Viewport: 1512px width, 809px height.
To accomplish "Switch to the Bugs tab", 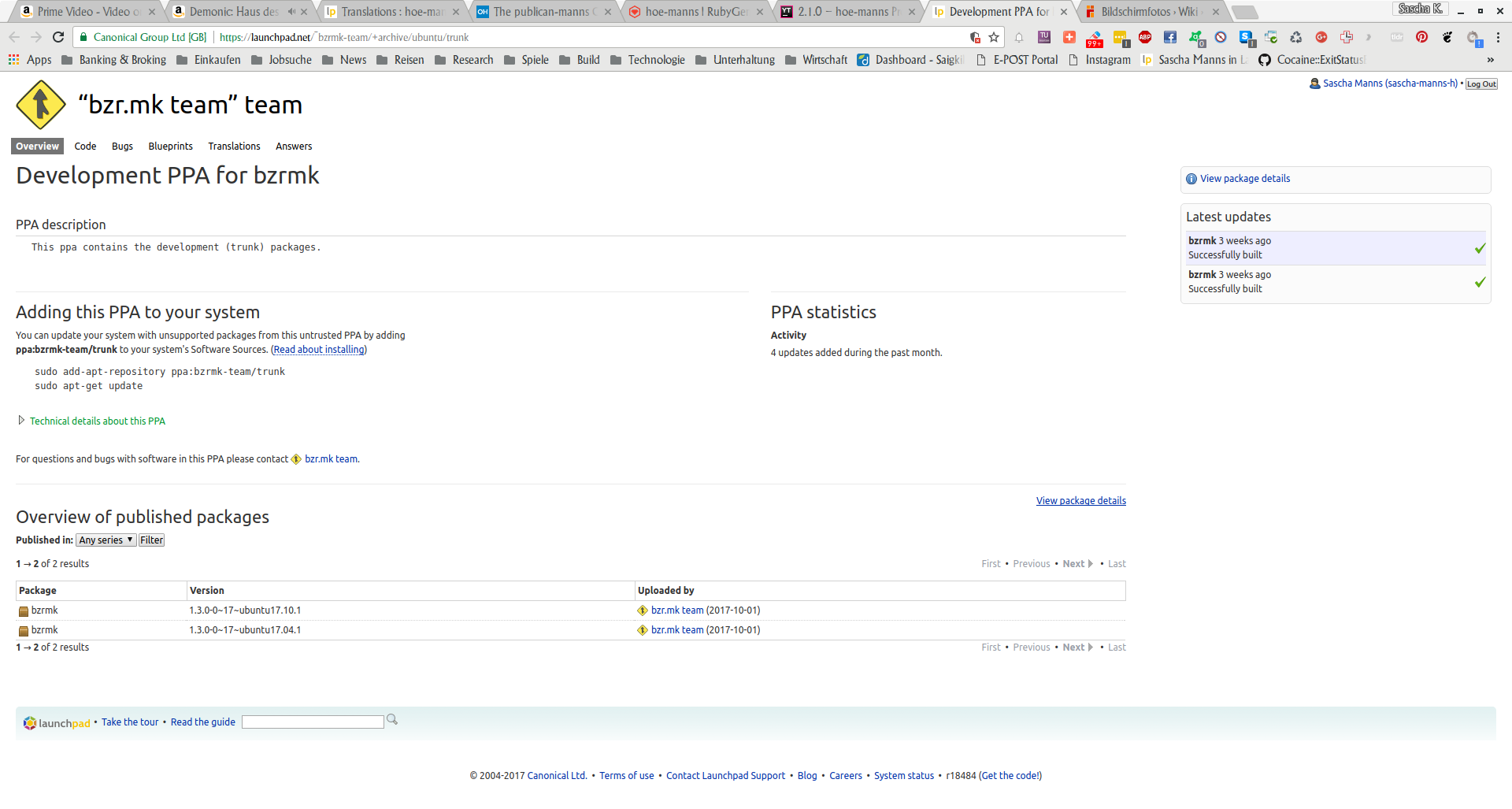I will [122, 147].
